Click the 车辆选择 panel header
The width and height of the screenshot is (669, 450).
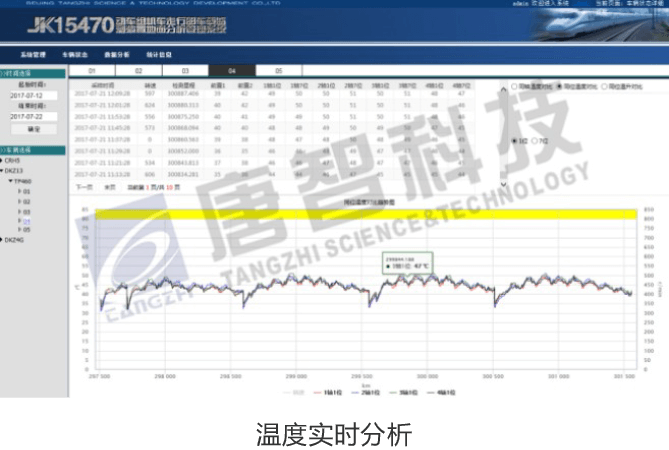[x=32, y=150]
